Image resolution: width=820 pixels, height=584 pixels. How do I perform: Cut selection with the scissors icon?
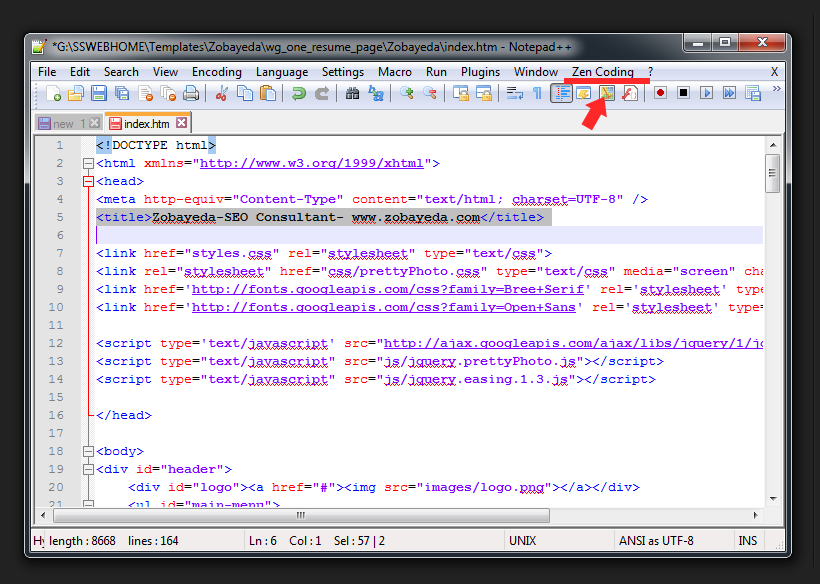222,94
